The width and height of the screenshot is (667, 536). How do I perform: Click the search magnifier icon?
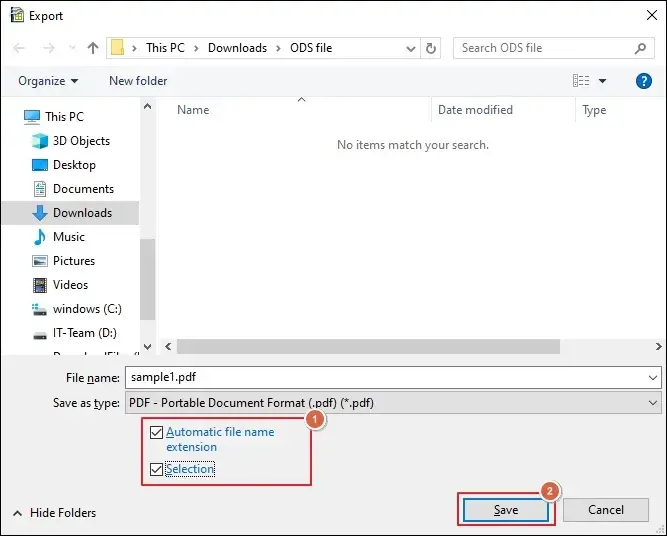pos(641,48)
